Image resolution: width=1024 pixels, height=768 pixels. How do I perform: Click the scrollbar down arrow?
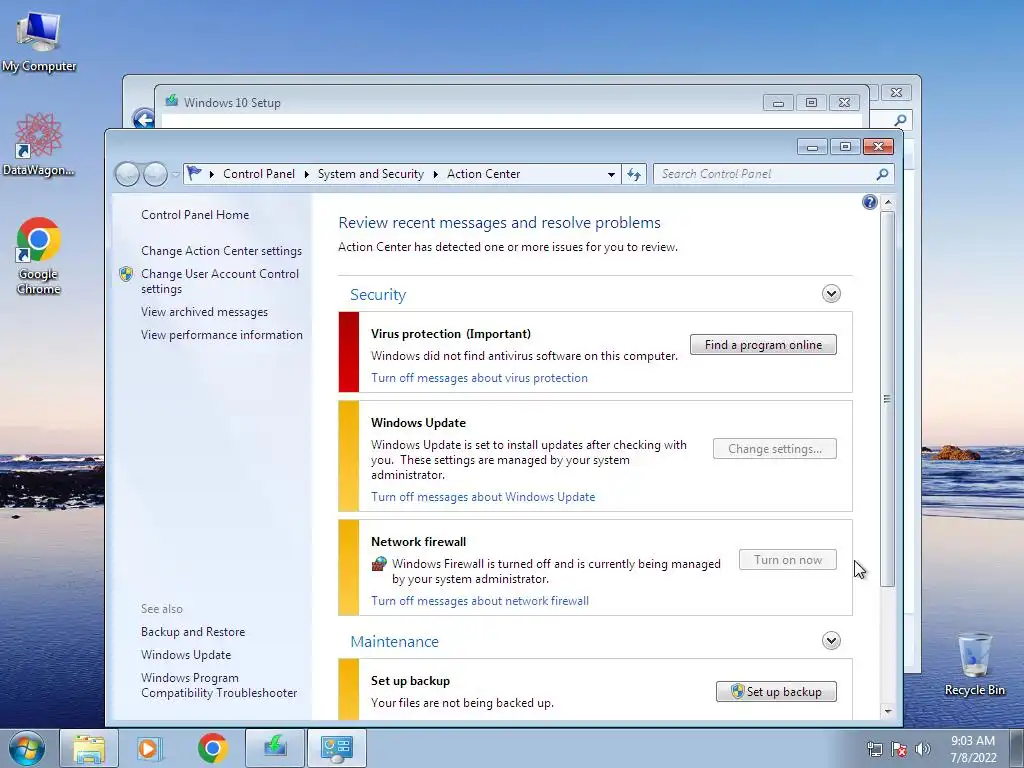pyautogui.click(x=888, y=711)
